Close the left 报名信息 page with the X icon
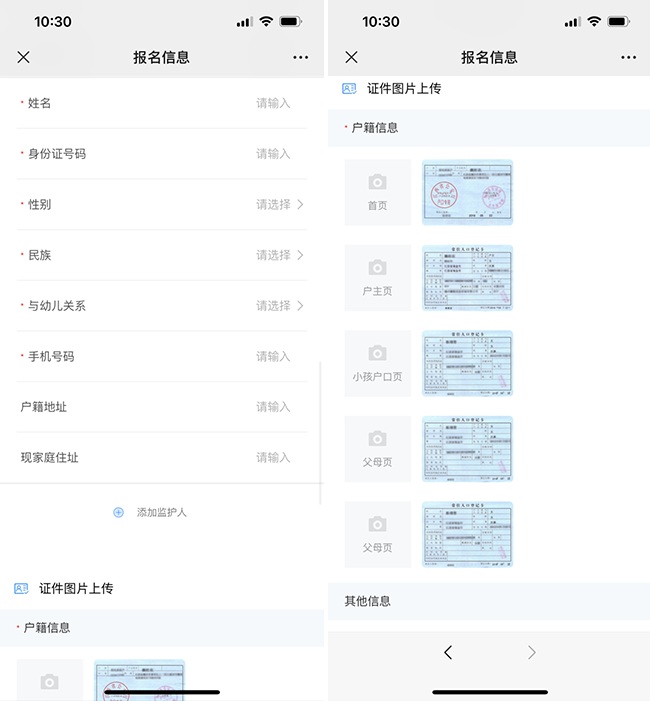This screenshot has width=650, height=701. tap(23, 57)
